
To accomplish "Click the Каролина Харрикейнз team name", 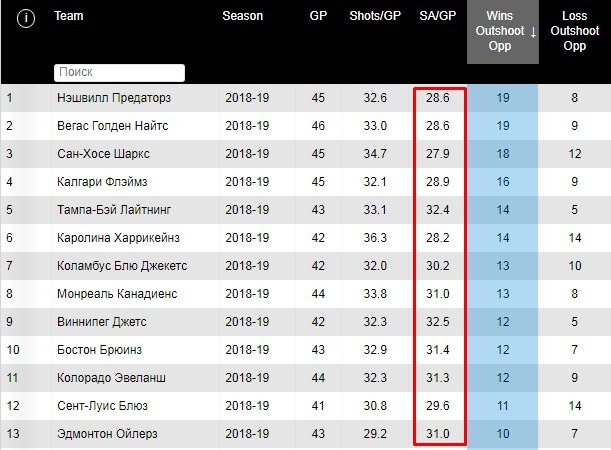I will point(119,238).
